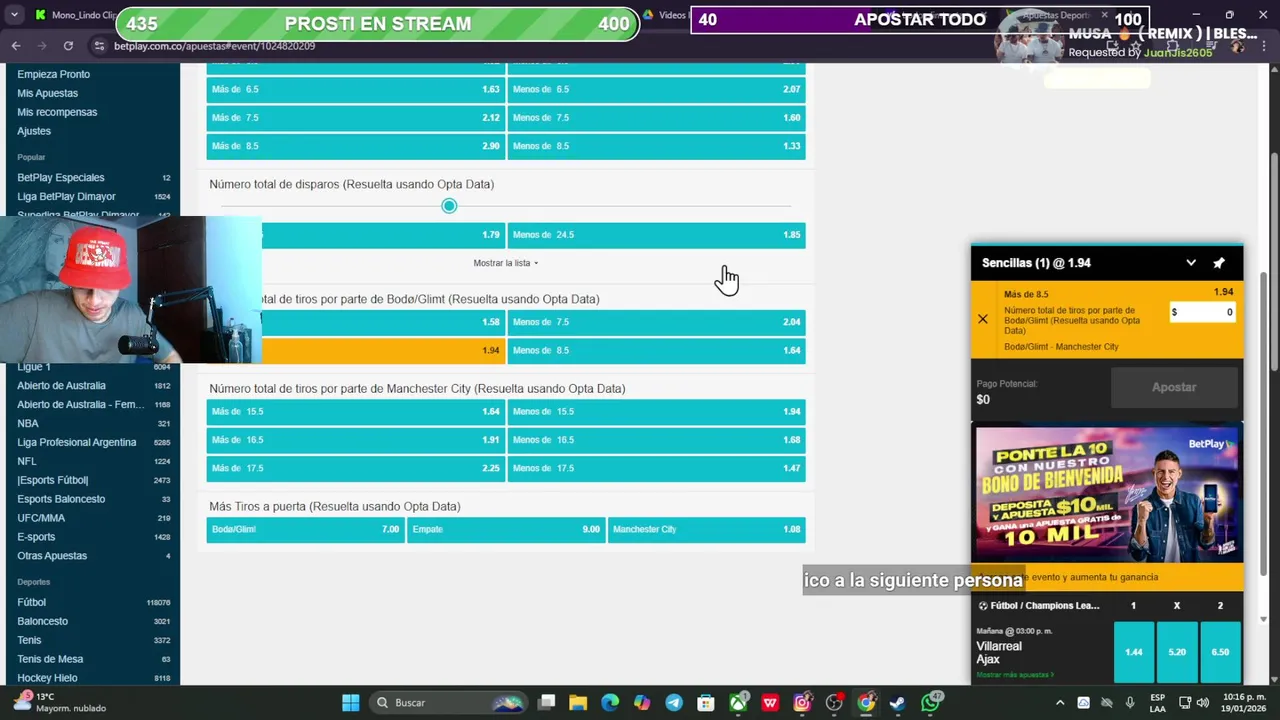1280x720 pixels.
Task: Bet the draw at 5.20 Villarreal-Ajax
Action: pos(1177,652)
